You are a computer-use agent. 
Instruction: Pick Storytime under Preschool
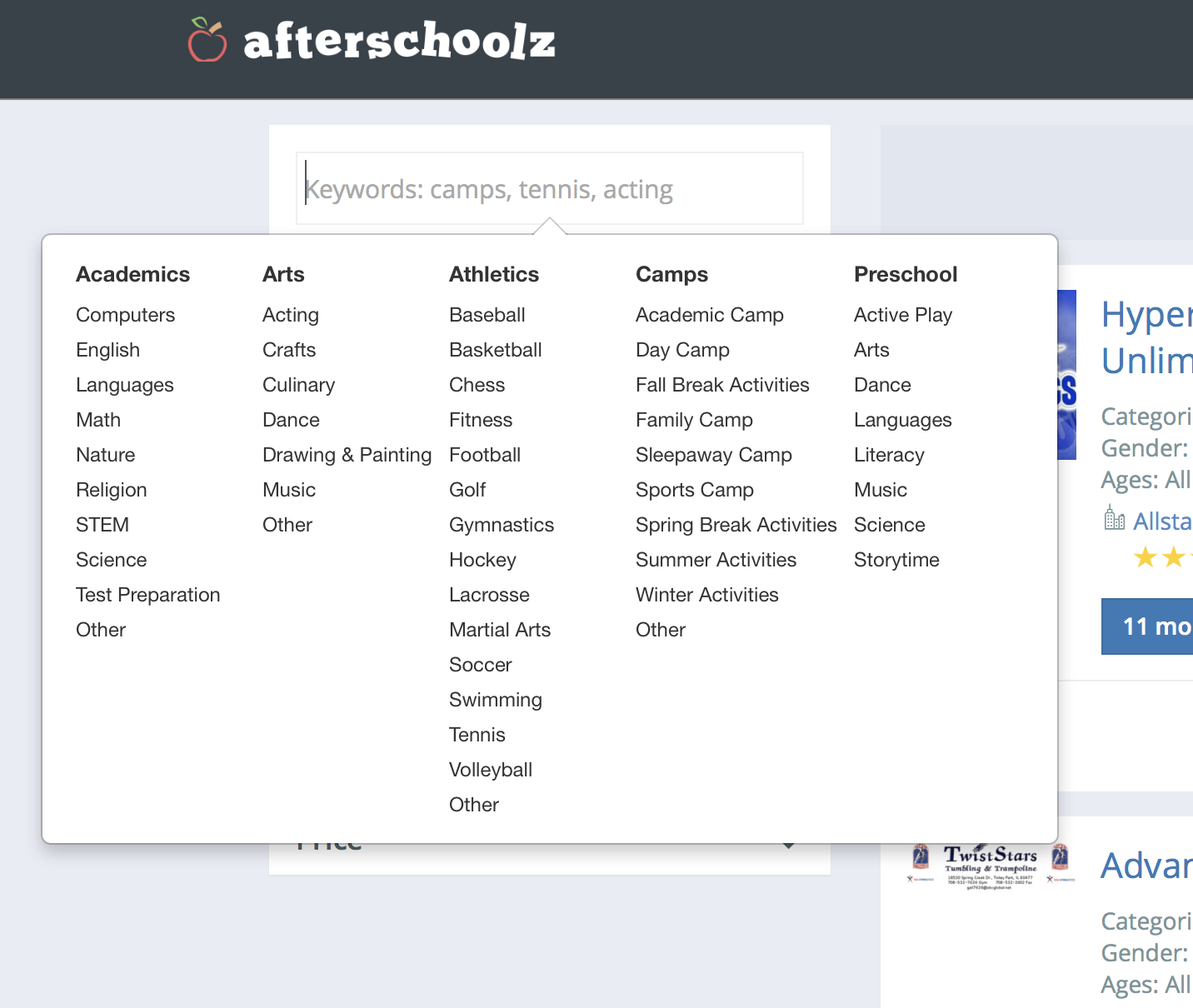pyautogui.click(x=896, y=560)
